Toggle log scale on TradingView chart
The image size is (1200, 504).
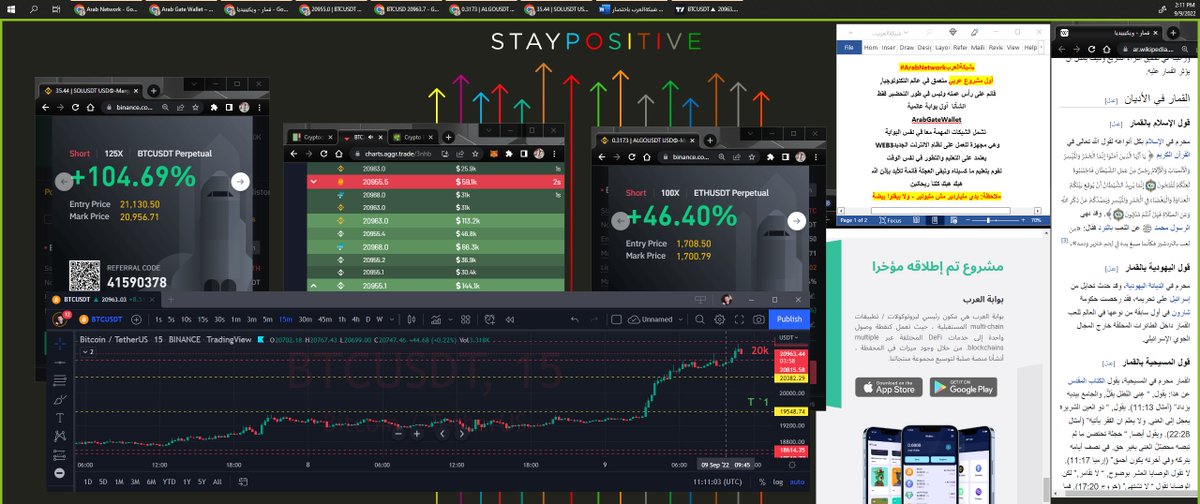click(x=778, y=482)
